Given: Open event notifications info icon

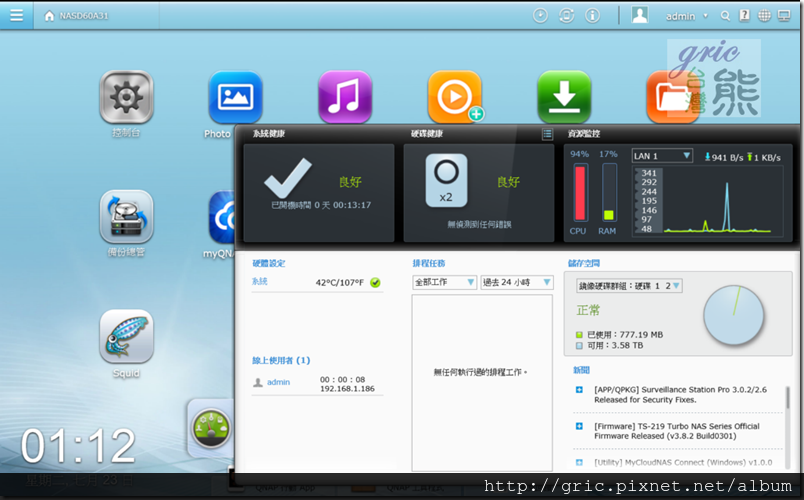Looking at the screenshot, I should (x=592, y=16).
